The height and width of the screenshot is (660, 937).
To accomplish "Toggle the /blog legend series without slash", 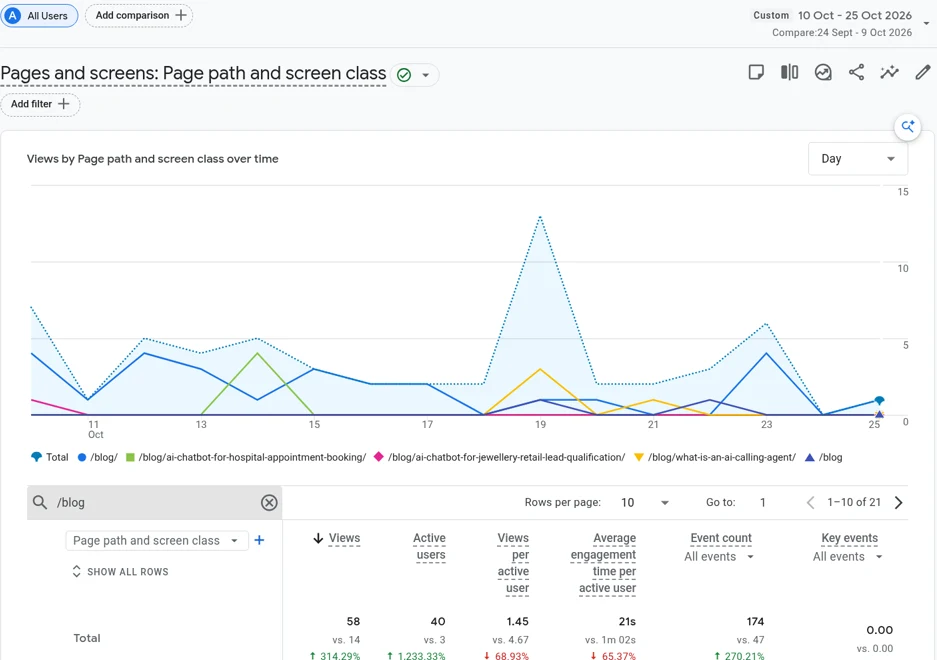I will click(x=823, y=457).
